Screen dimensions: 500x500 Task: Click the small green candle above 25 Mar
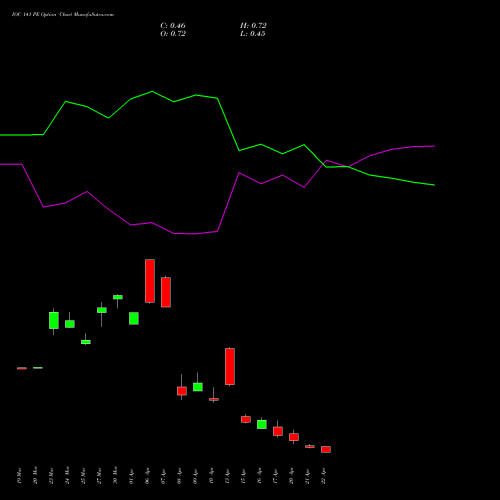click(86, 342)
